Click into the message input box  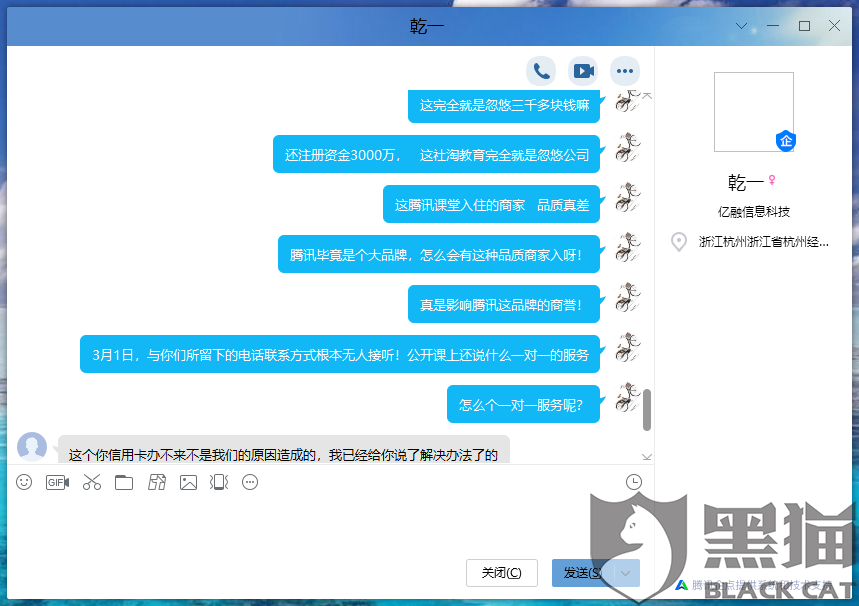coord(329,523)
